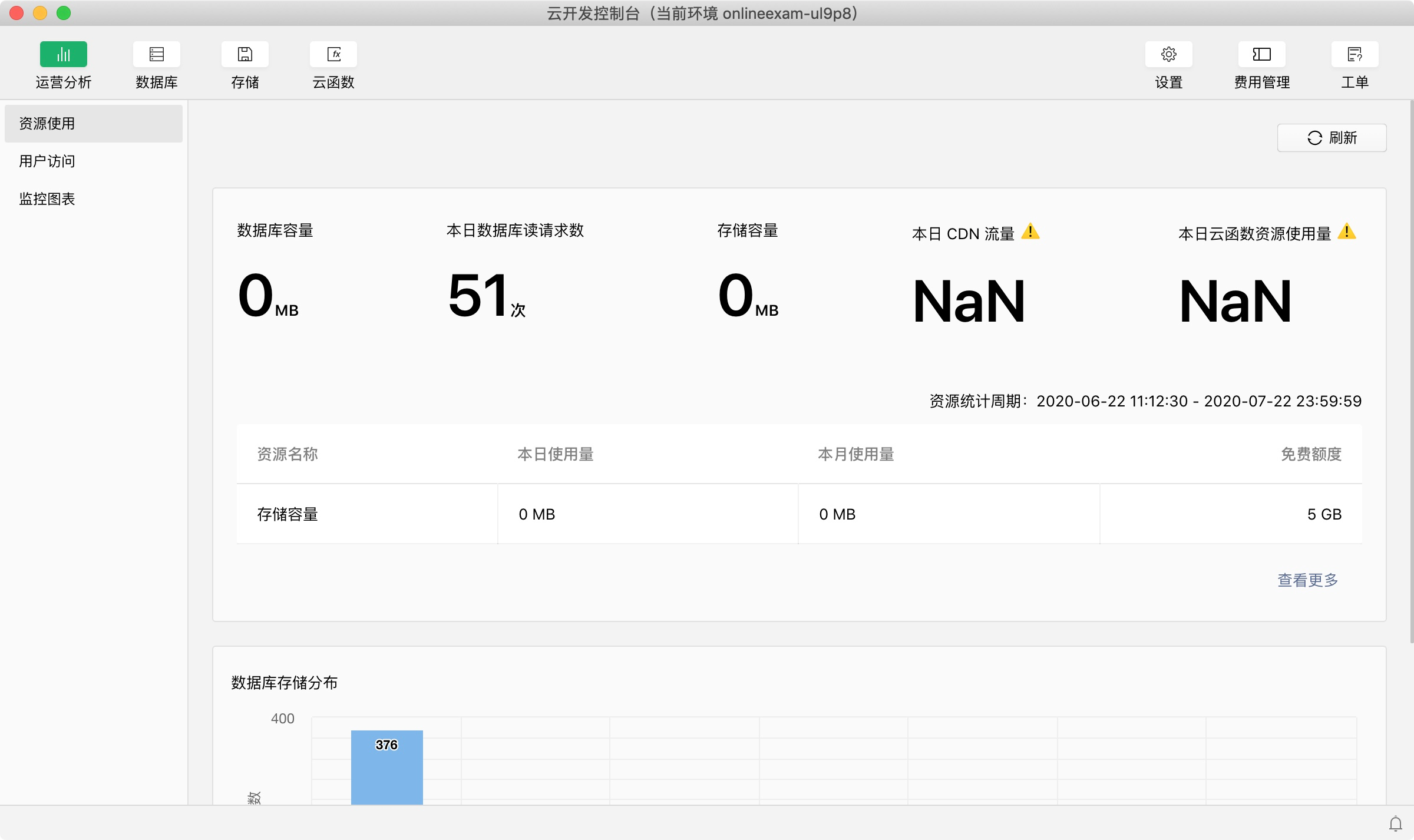The width and height of the screenshot is (1414, 840).
Task: Open the 存储 storage icon
Action: point(245,54)
